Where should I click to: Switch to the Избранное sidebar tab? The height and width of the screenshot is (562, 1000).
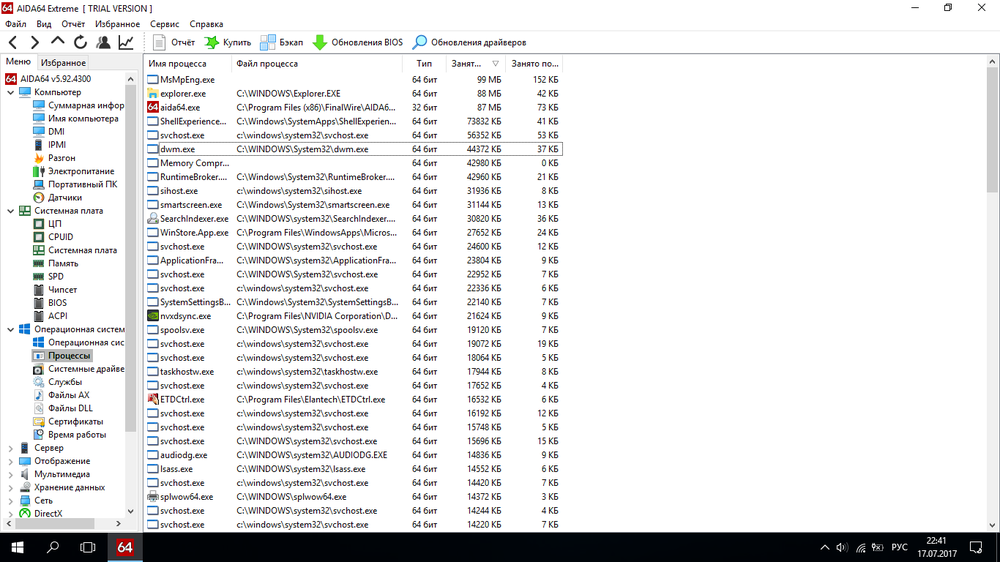click(x=63, y=62)
